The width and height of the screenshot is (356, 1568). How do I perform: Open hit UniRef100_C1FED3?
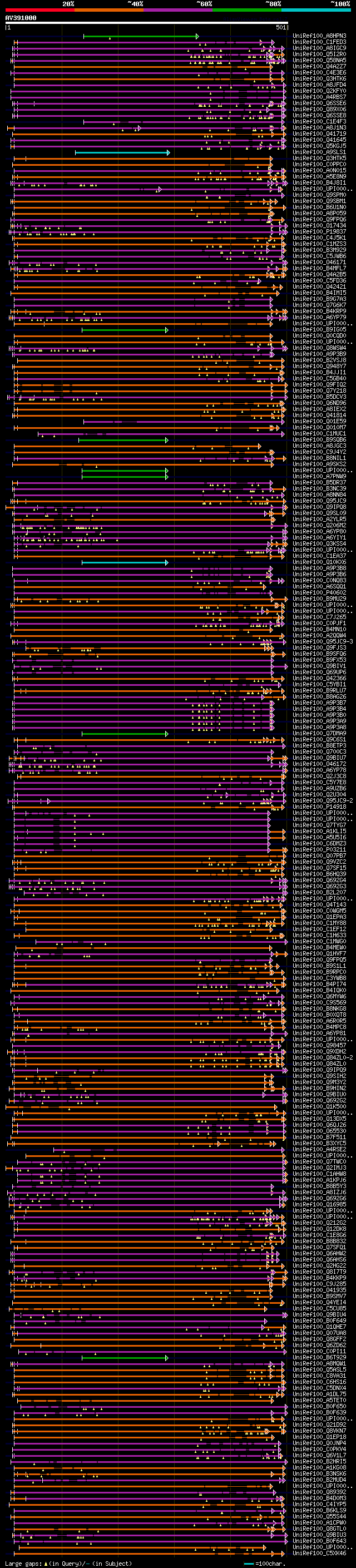(x=319, y=42)
